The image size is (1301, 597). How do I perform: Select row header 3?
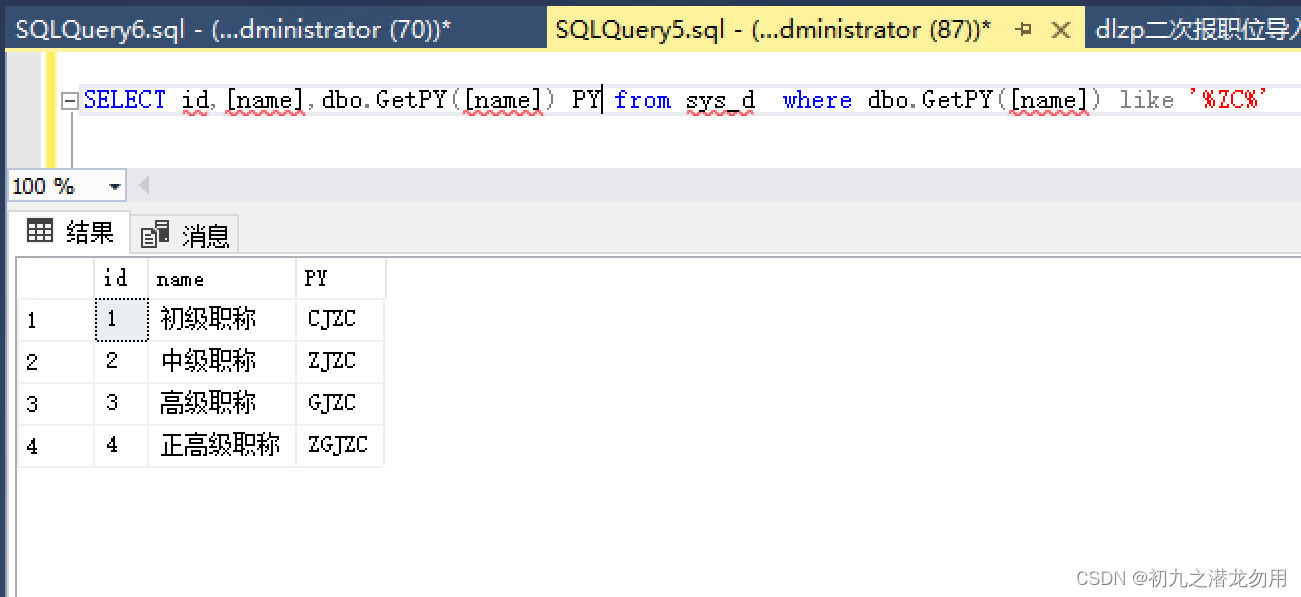tap(56, 404)
